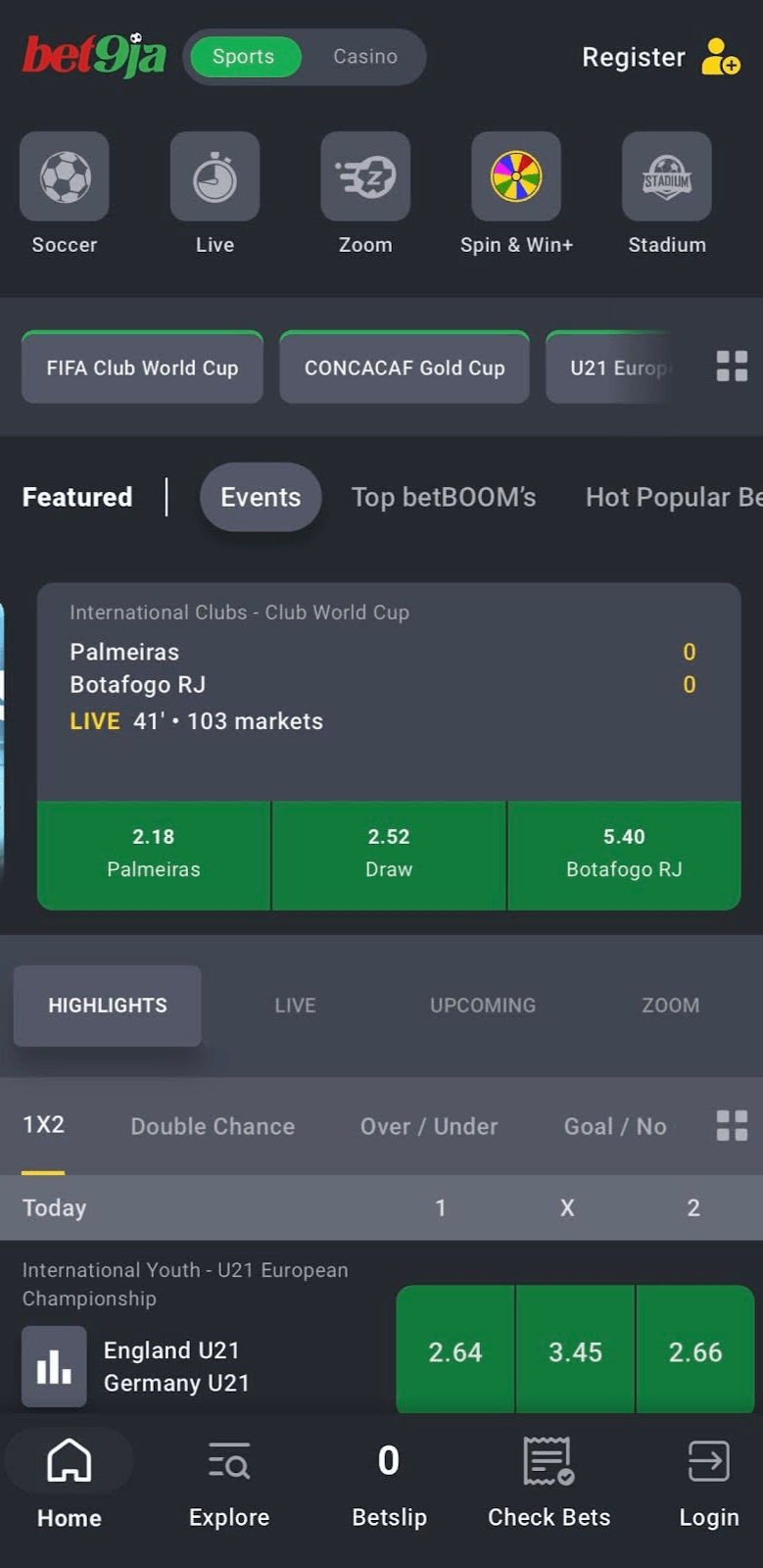
Task: Tap the Home icon in bottom bar
Action: click(69, 1460)
